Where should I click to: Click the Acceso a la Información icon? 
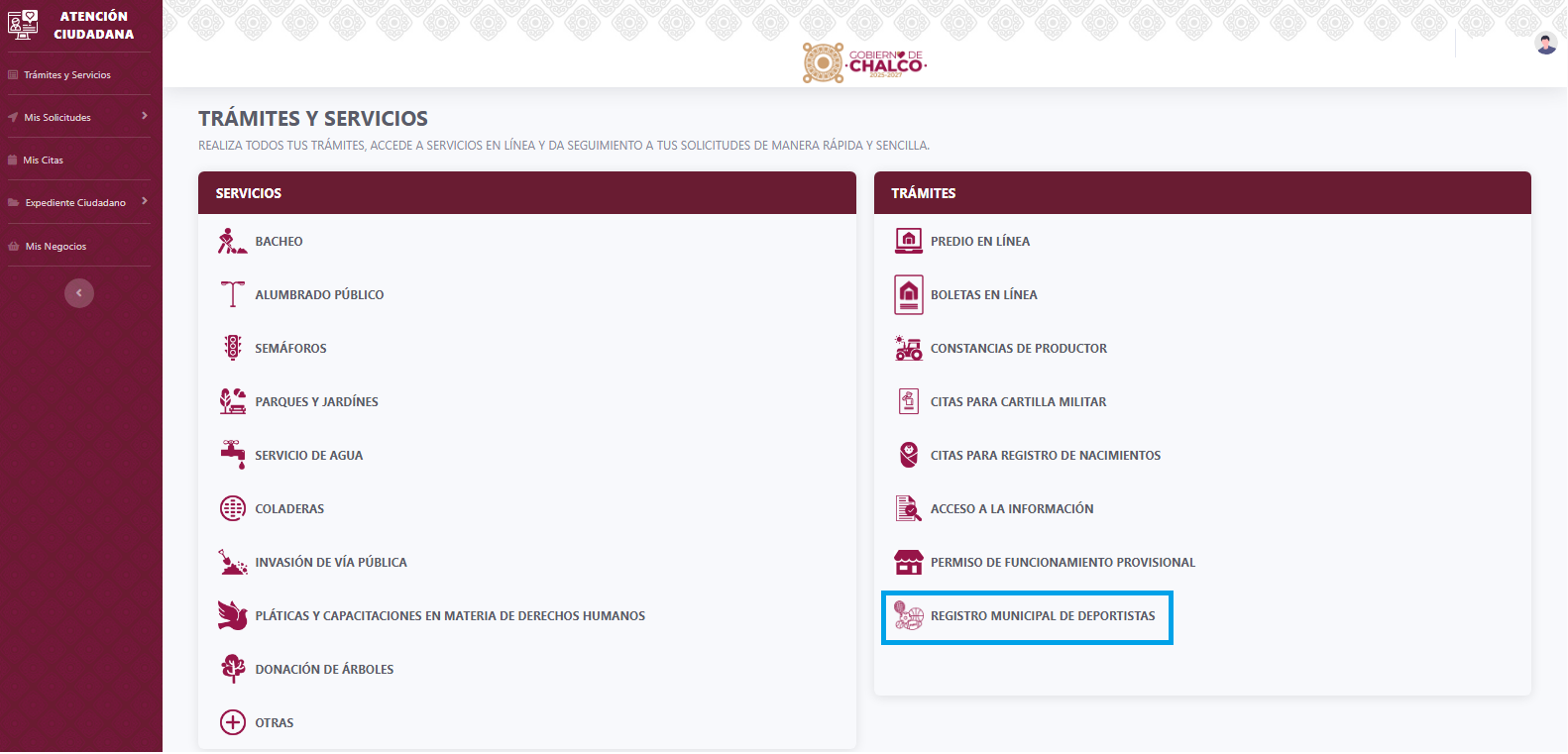pos(909,508)
